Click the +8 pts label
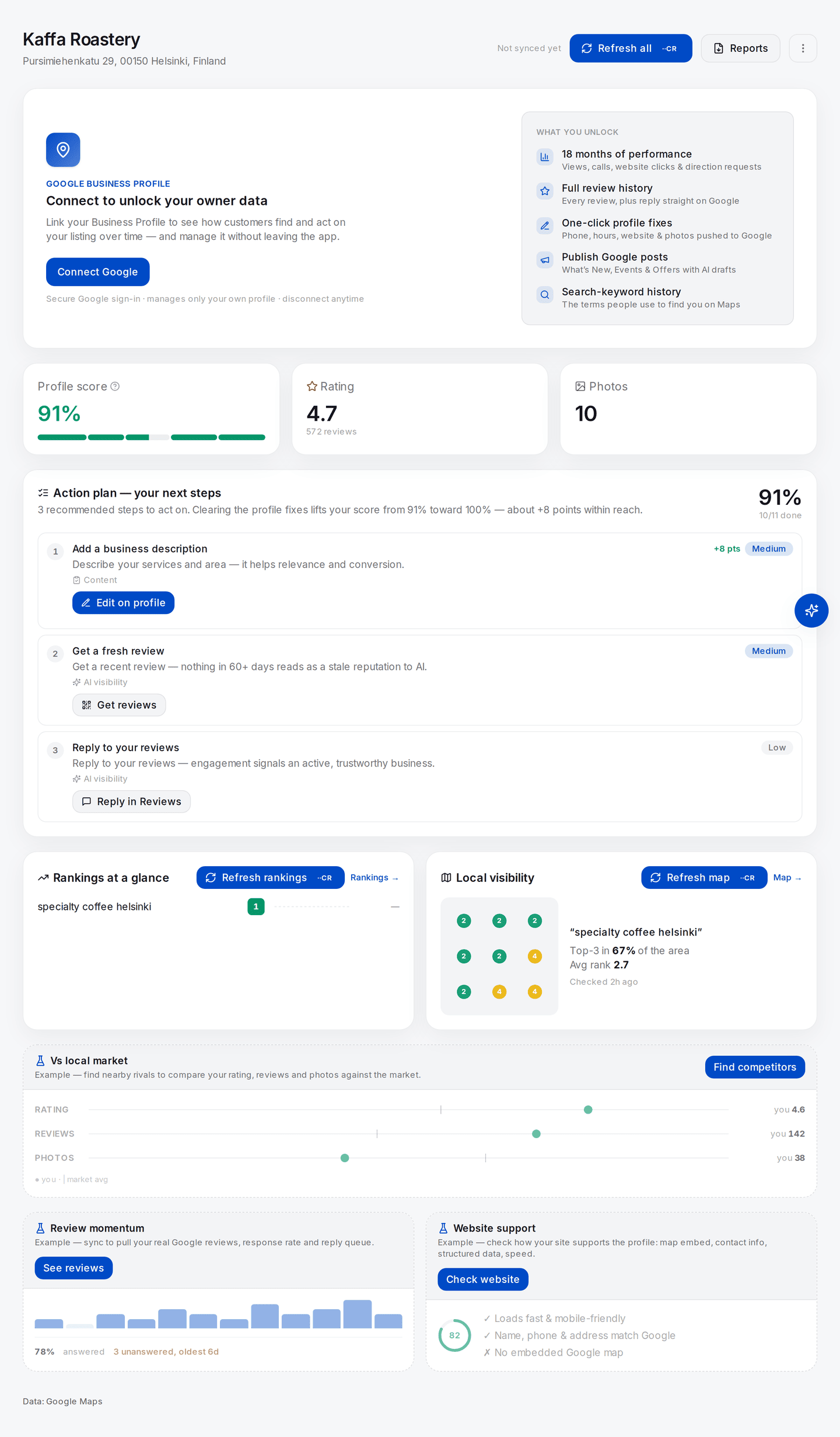Screen dimensions: 840x1437 (x=727, y=549)
